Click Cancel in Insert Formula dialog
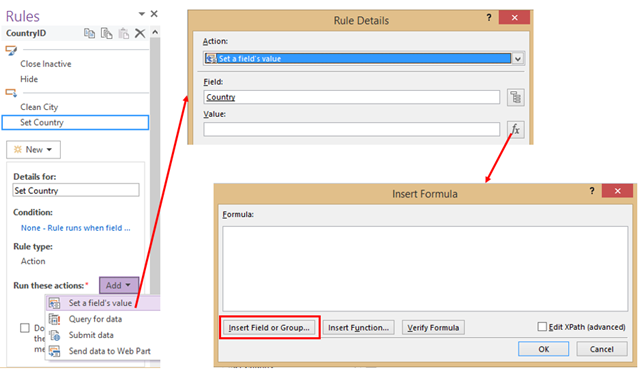Image resolution: width=640 pixels, height=370 pixels. tap(602, 349)
